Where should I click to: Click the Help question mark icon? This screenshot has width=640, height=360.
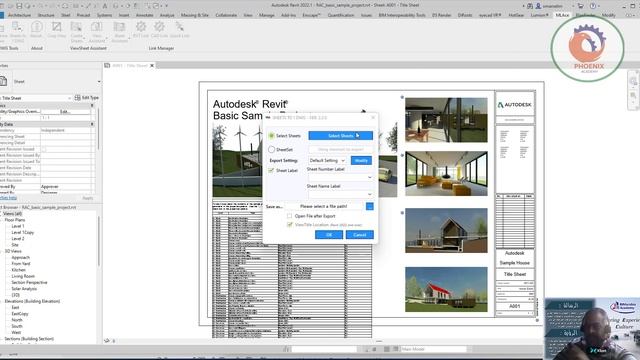(593, 6)
